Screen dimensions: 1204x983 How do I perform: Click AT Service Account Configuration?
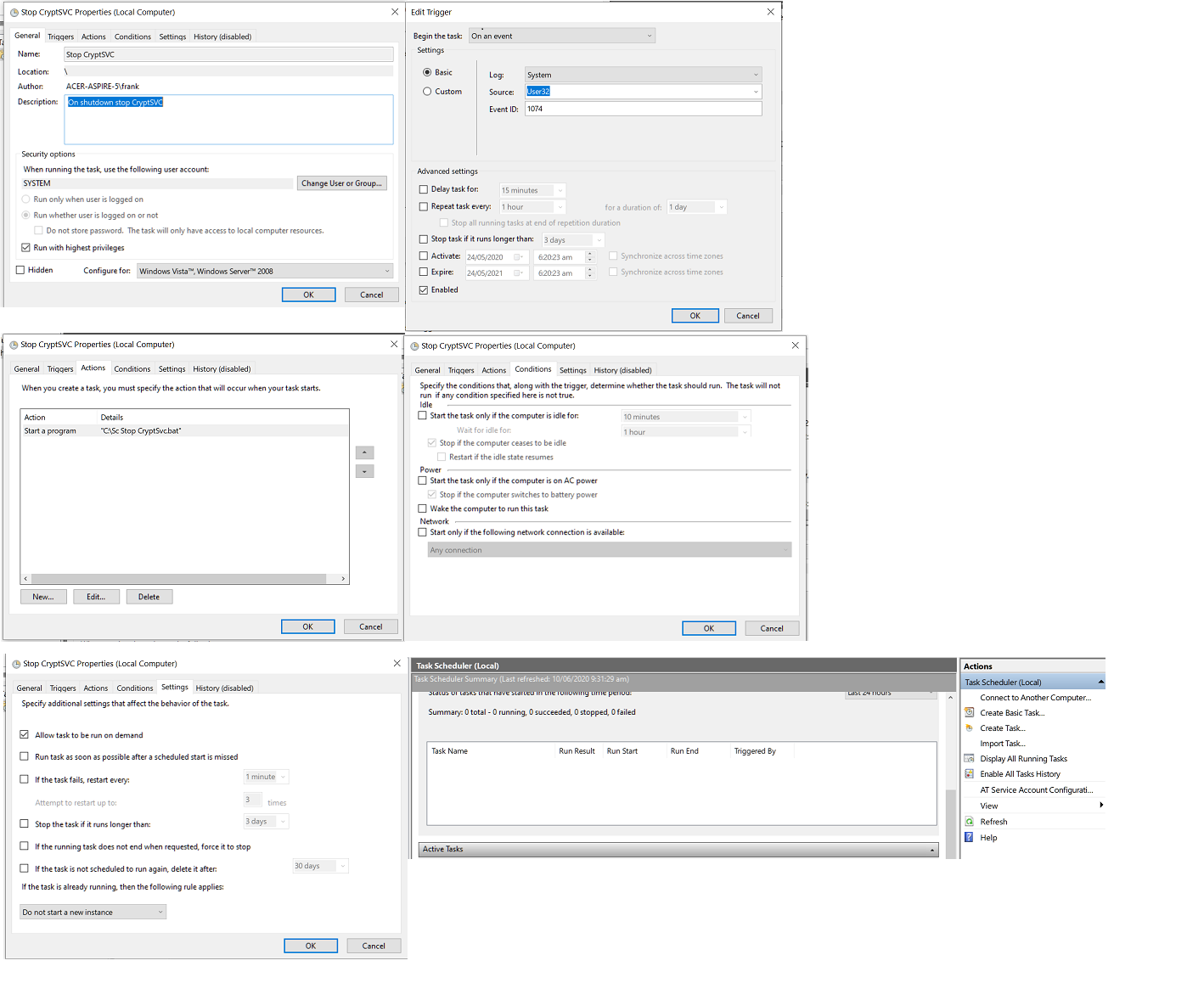coord(1037,790)
